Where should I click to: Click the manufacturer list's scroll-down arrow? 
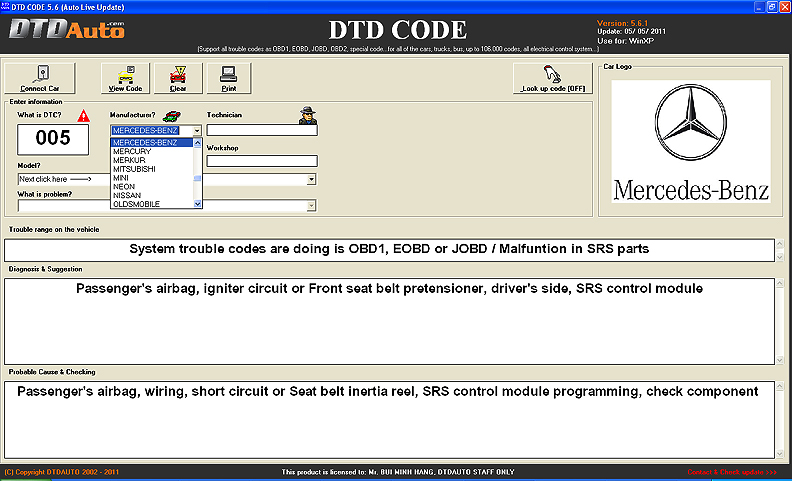click(197, 204)
